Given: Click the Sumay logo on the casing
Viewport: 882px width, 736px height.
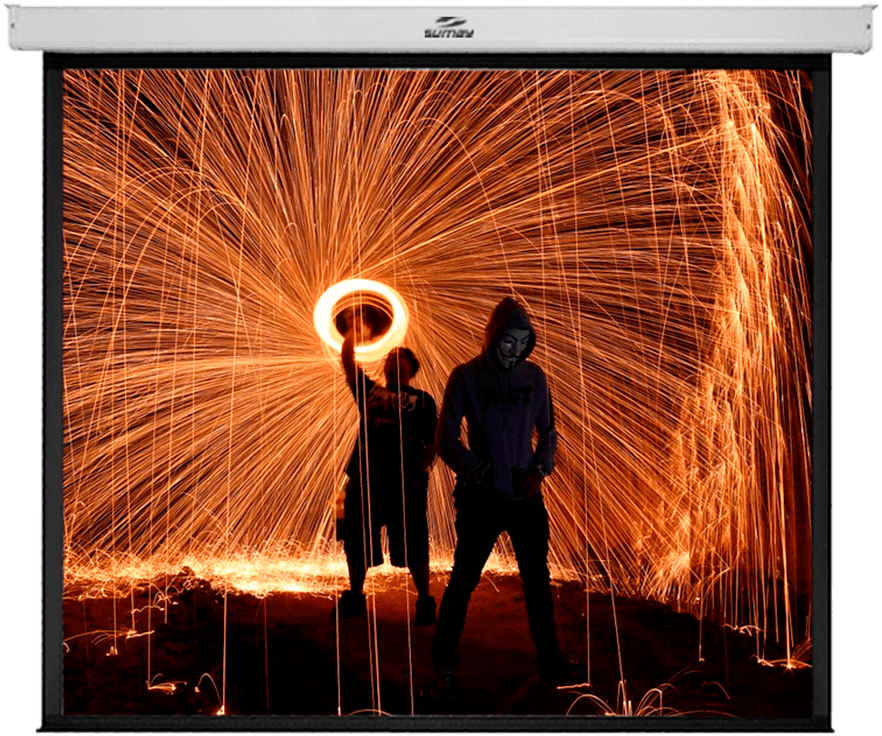Looking at the screenshot, I should 448,27.
